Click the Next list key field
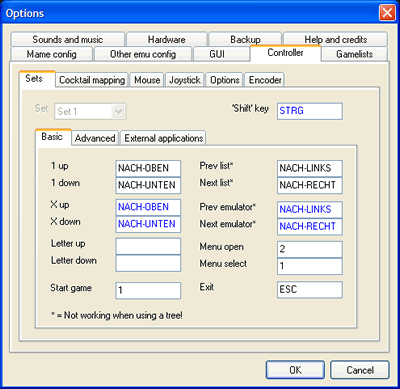This screenshot has width=400, height=389. pyautogui.click(x=310, y=185)
